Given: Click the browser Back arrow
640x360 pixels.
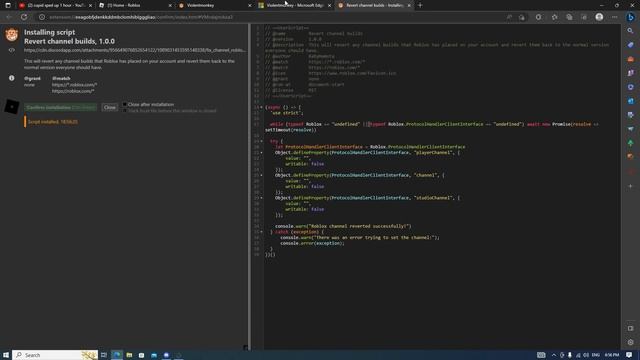Looking at the screenshot, I should tap(9, 17).
